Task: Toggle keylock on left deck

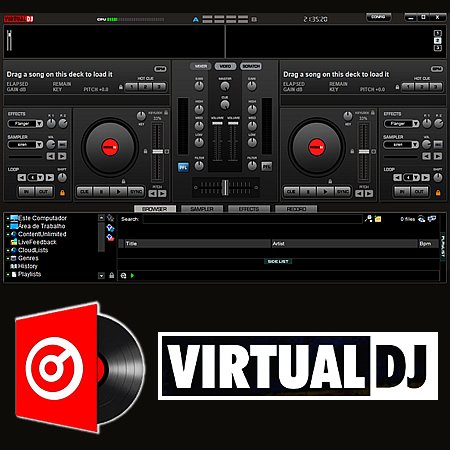Action: tap(166, 113)
